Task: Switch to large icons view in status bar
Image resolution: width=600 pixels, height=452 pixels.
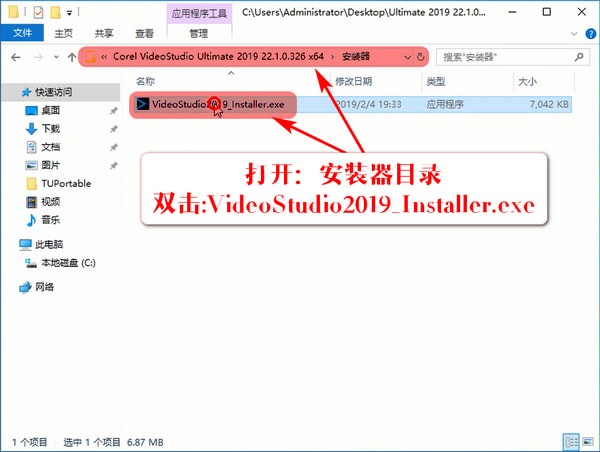Action: (x=588, y=442)
